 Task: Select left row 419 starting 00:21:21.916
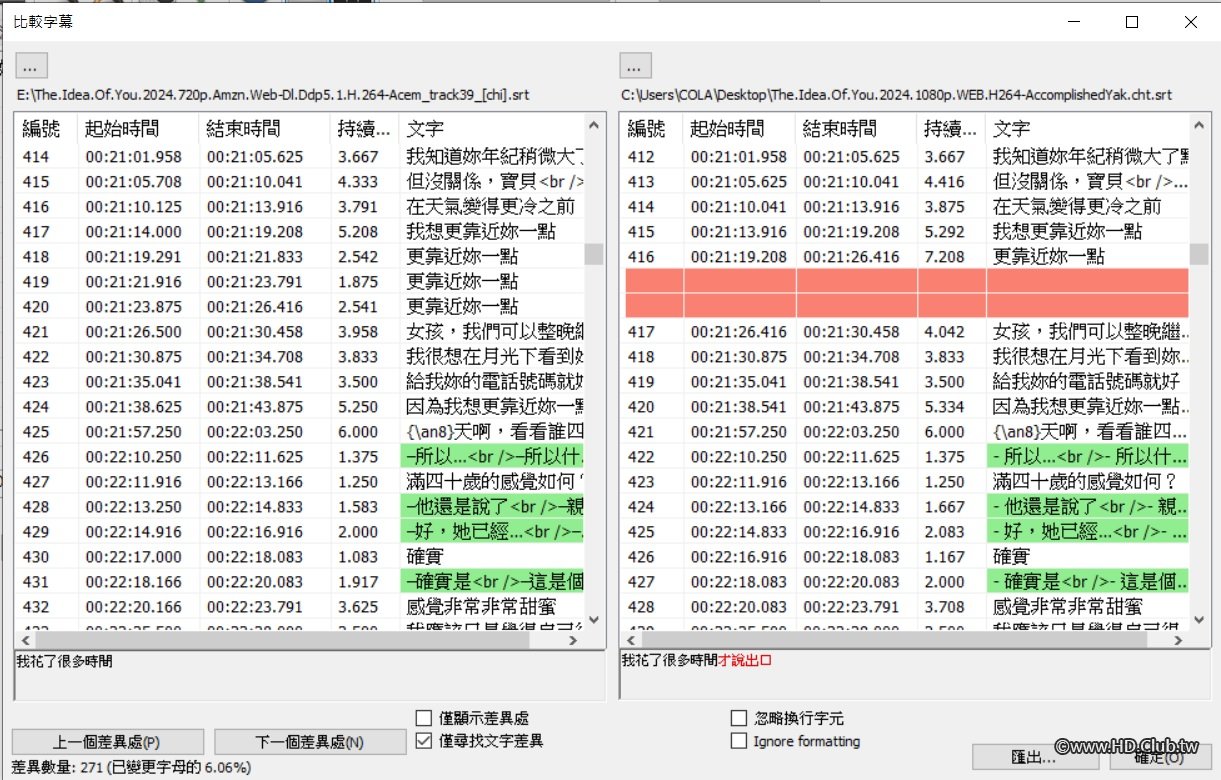coord(300,282)
